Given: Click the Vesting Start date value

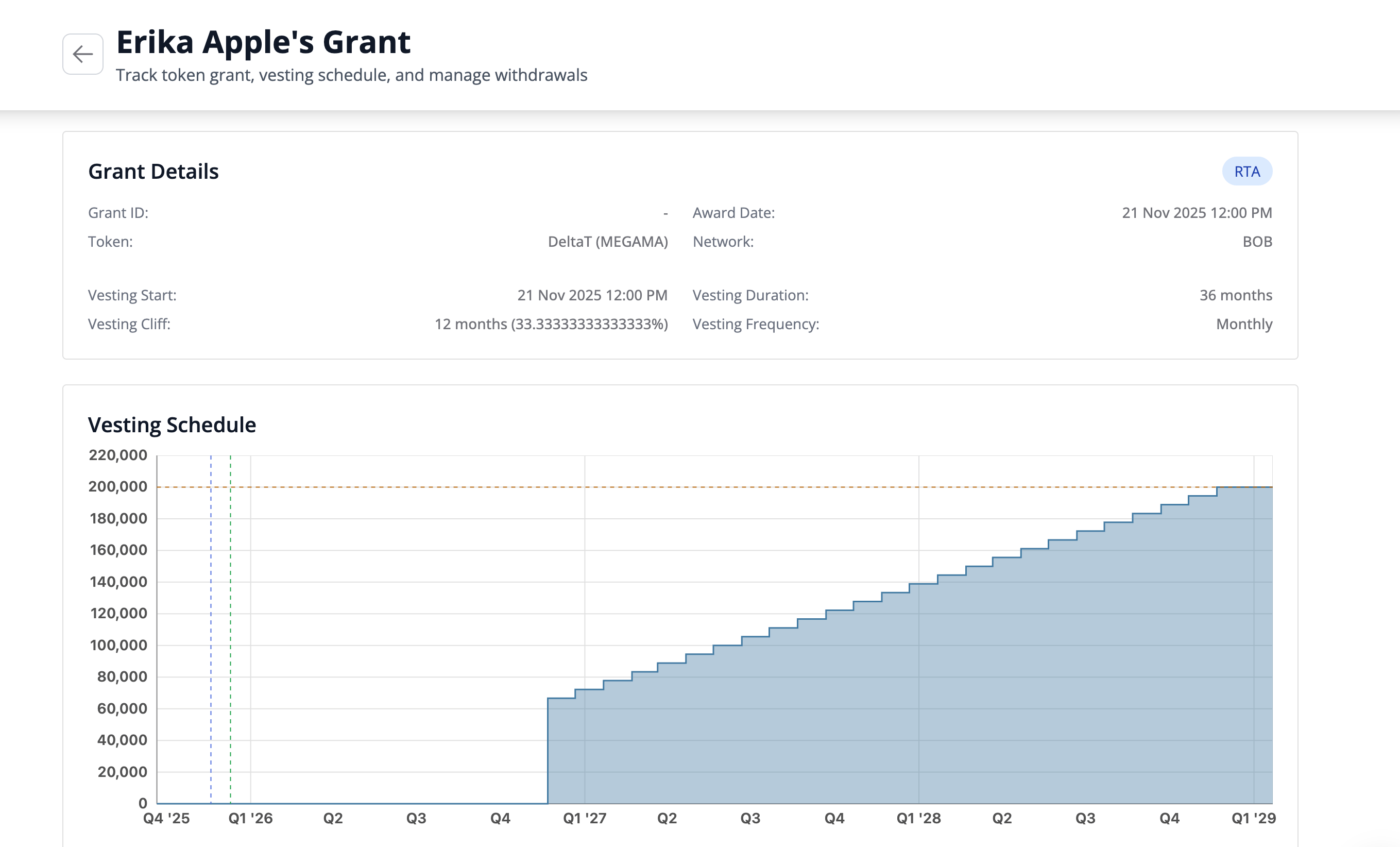Looking at the screenshot, I should [592, 295].
